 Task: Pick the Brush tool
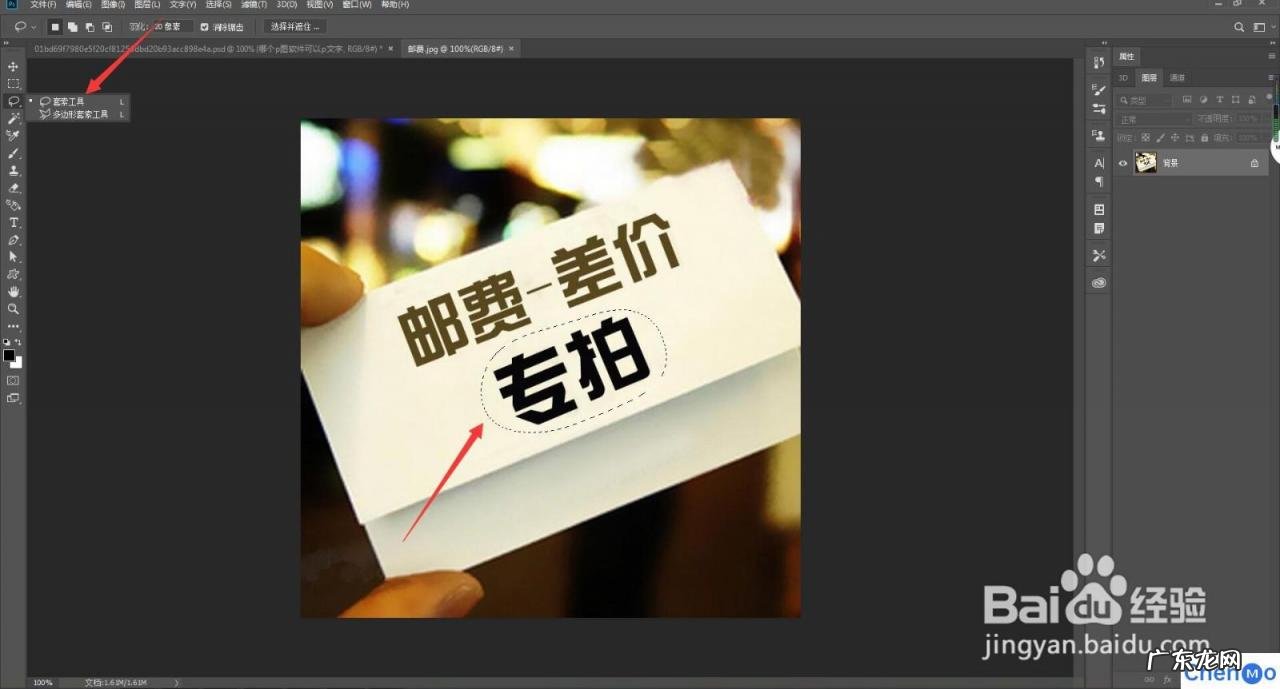pos(13,152)
